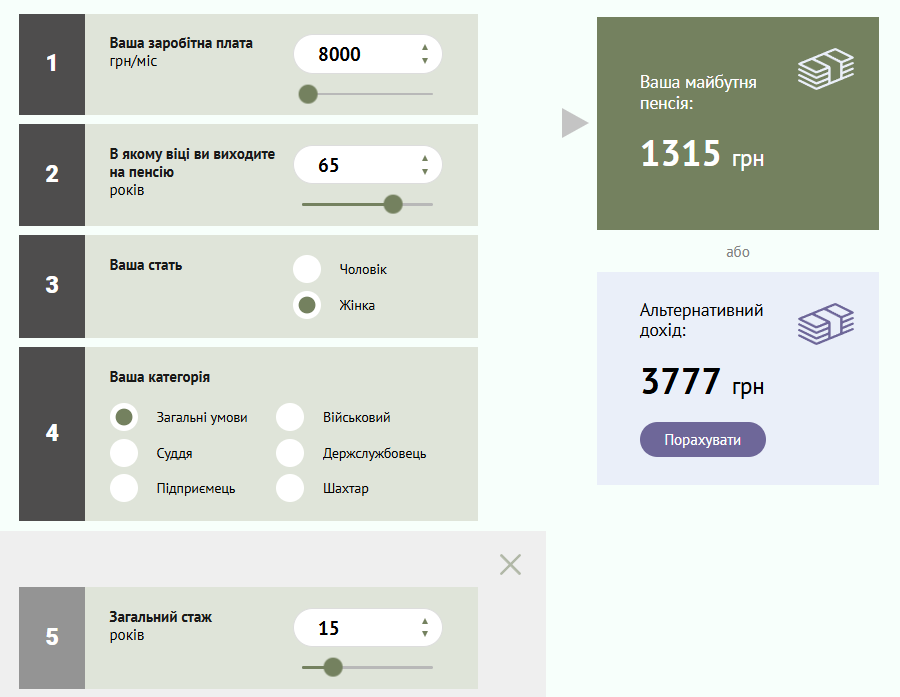Select Чоловік gender option

(307, 269)
